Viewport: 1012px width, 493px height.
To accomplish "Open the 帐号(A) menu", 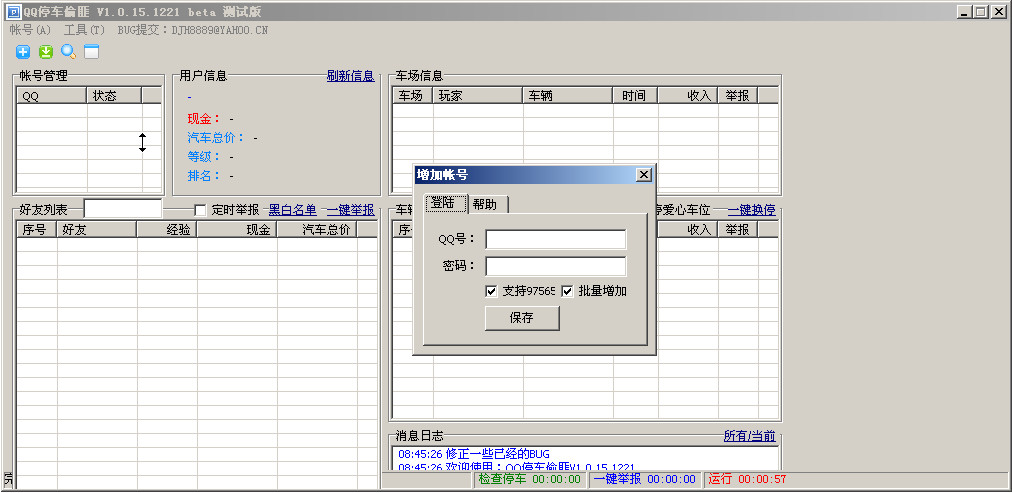I will [x=30, y=30].
